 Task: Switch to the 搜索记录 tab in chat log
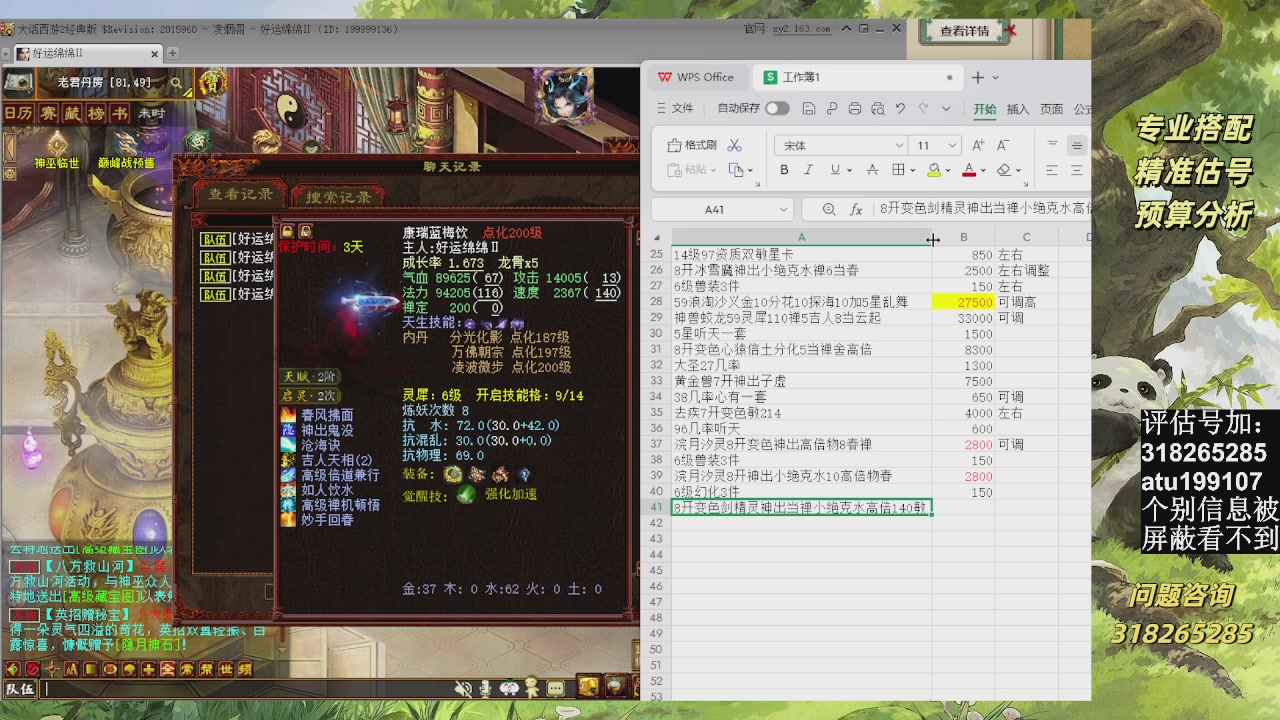(338, 197)
